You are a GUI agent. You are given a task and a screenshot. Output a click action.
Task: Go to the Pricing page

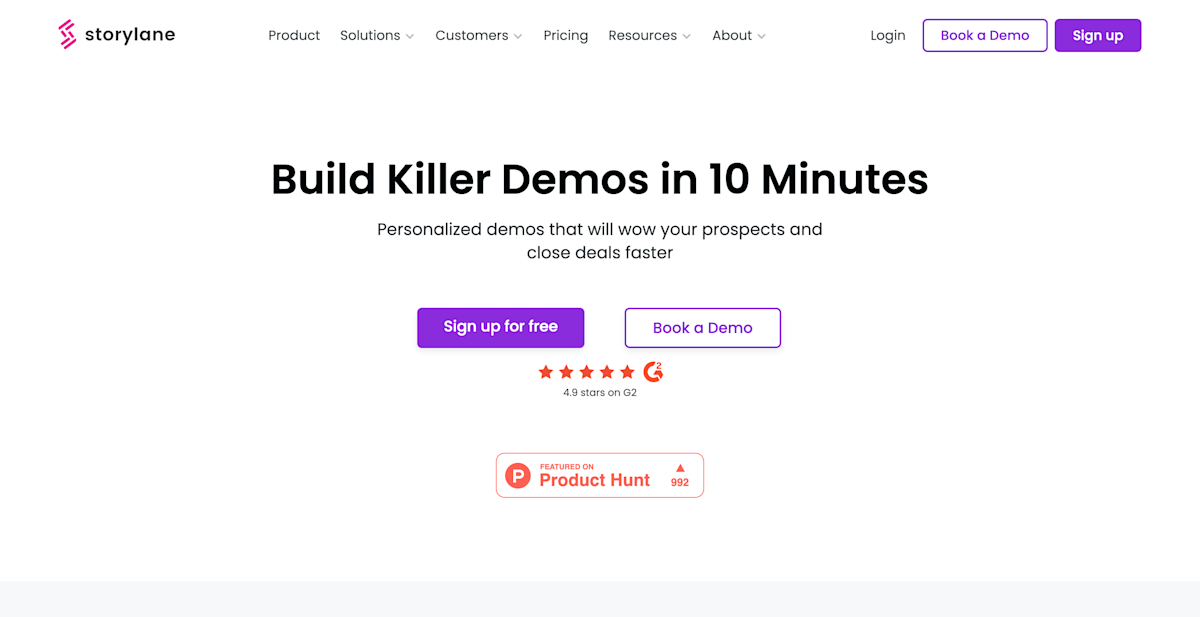pos(566,35)
